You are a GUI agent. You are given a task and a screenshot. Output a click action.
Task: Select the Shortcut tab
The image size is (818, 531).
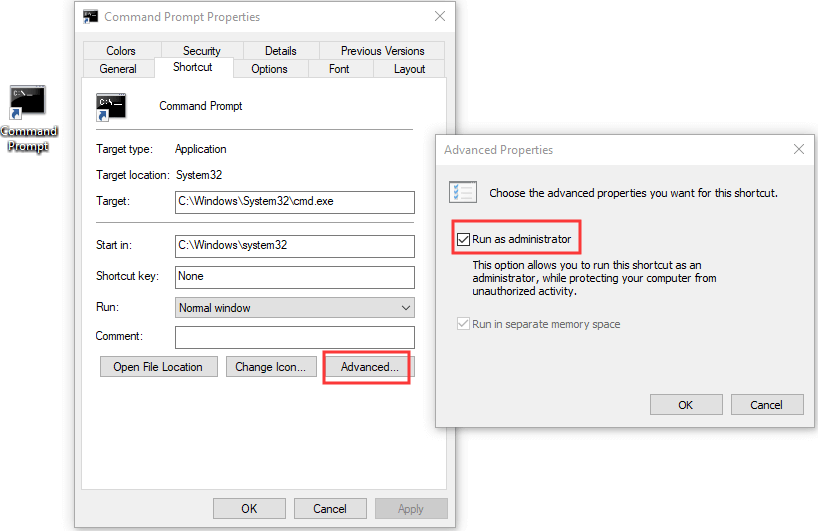193,67
